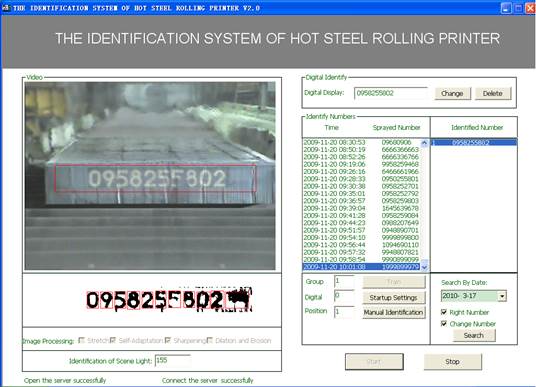Click the Group number input field
This screenshot has height=387, width=536.
(x=344, y=281)
